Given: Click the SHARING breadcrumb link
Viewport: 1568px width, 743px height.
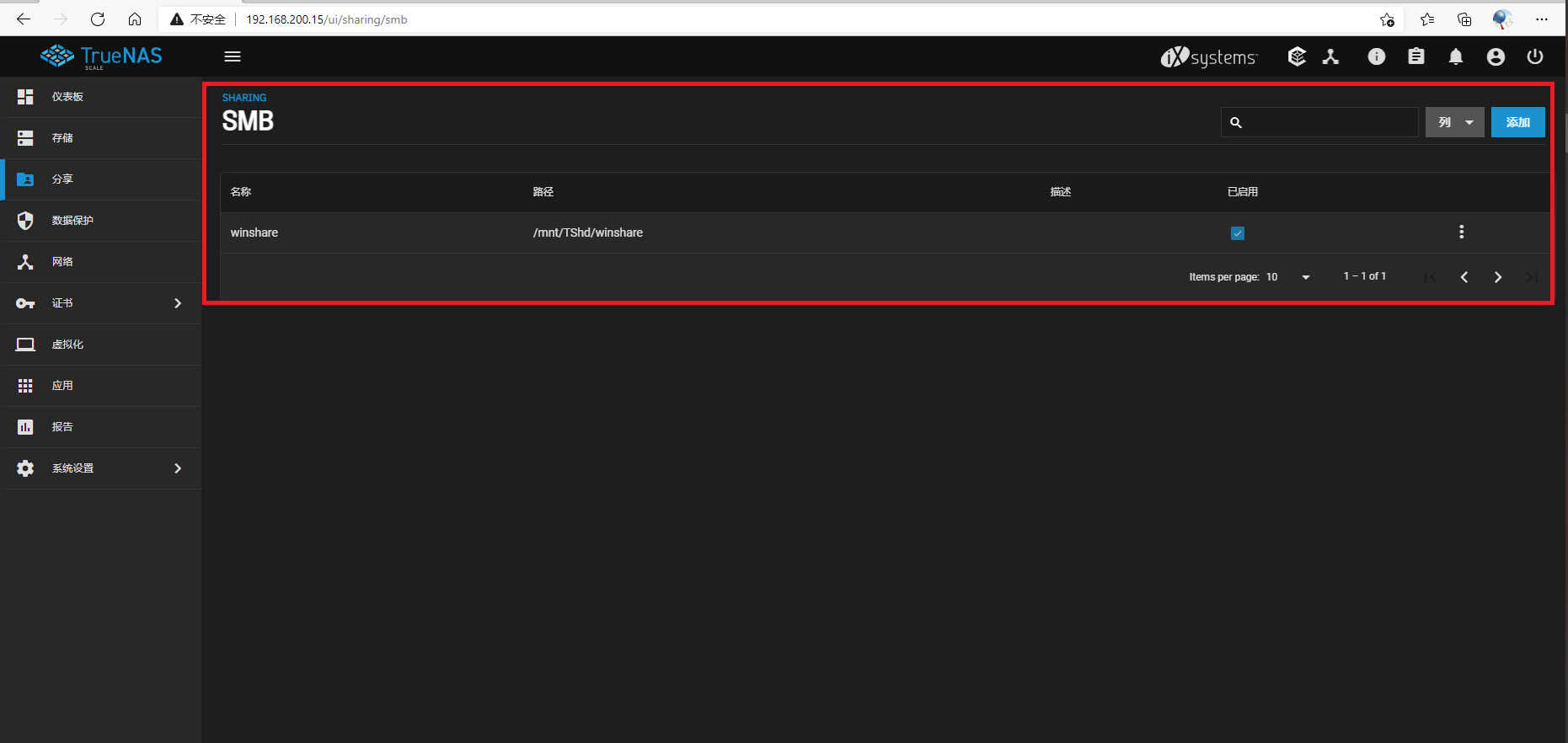Looking at the screenshot, I should (244, 98).
